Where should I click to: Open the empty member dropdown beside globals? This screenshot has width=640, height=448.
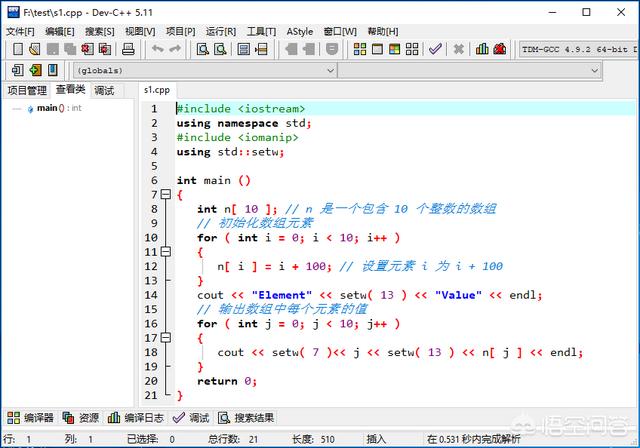(469, 71)
